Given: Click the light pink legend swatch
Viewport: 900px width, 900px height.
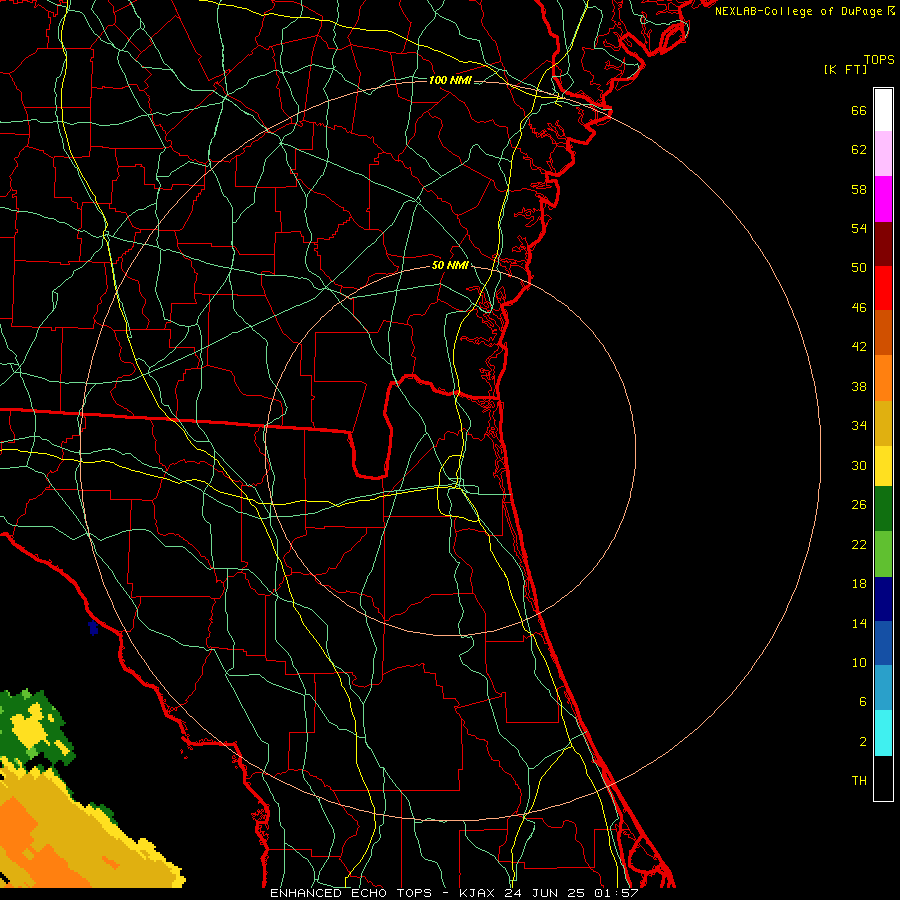Looking at the screenshot, I should (x=883, y=154).
